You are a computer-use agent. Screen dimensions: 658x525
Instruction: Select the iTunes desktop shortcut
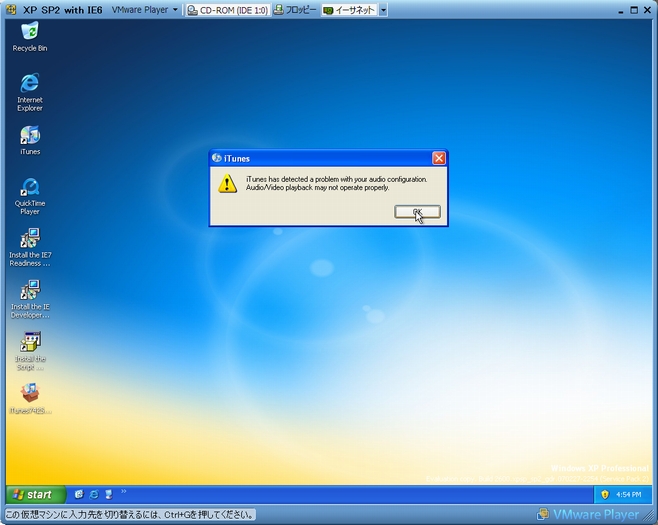[x=30, y=140]
